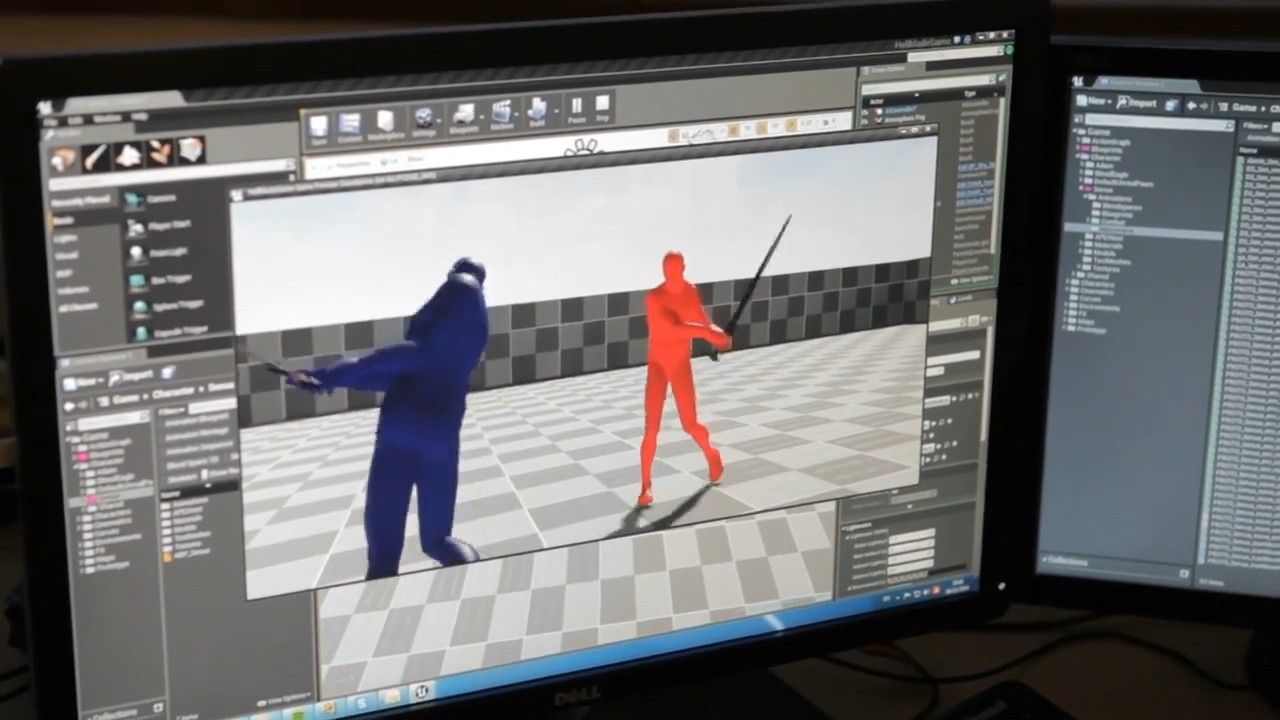Image resolution: width=1280 pixels, height=720 pixels.
Task: Open the Content toolbar icon
Action: click(350, 127)
